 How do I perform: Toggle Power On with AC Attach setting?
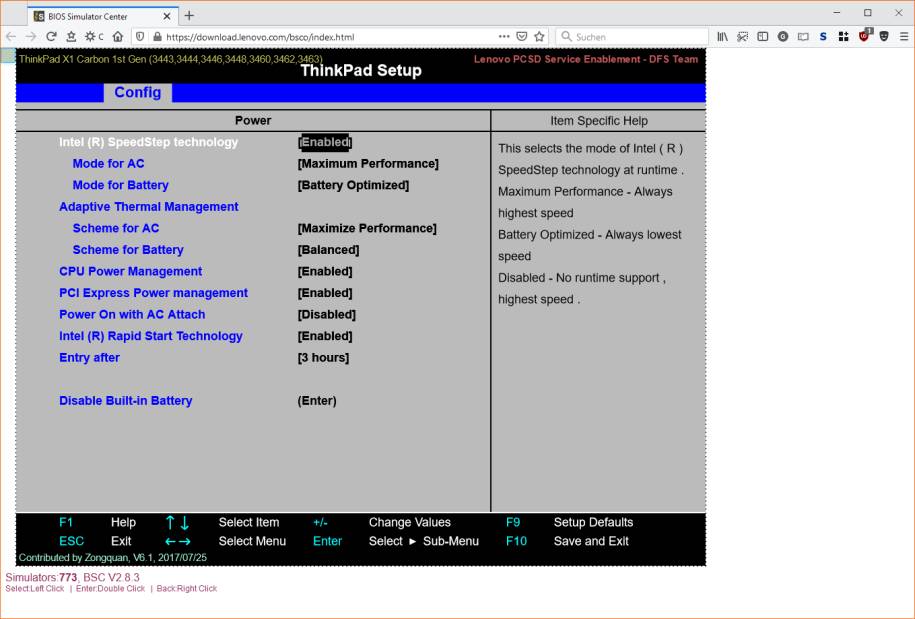[324, 314]
